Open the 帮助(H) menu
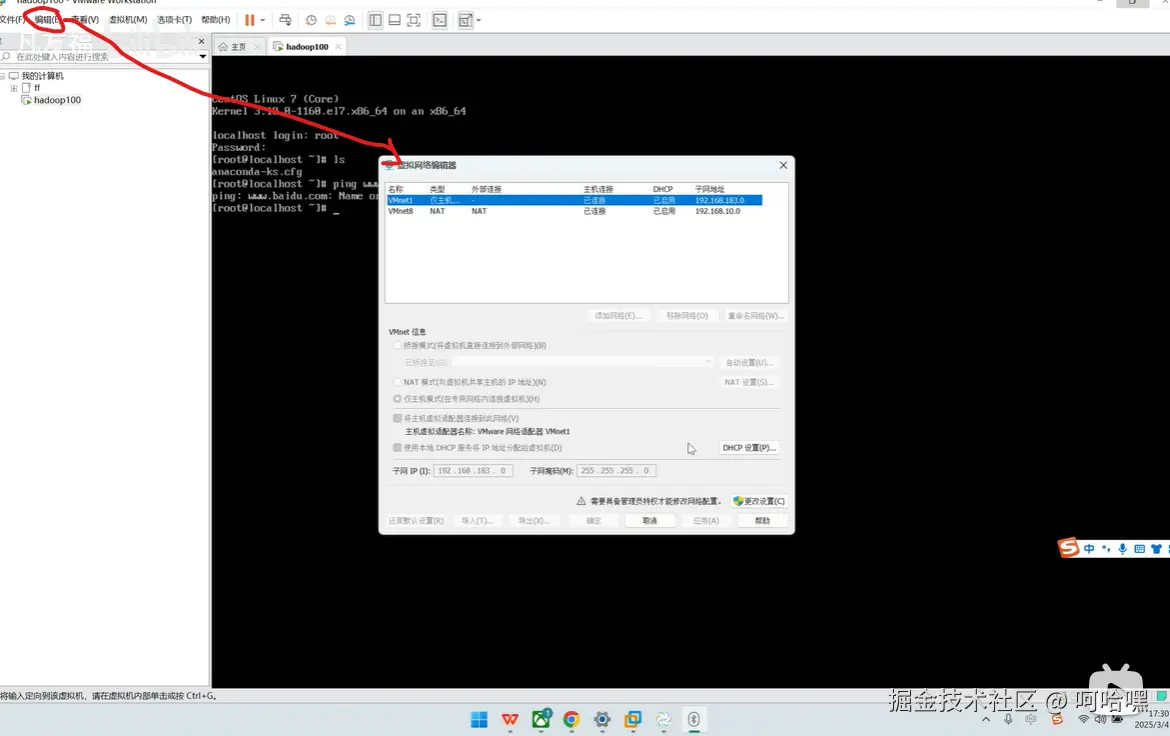Image resolution: width=1170 pixels, height=736 pixels. tap(216, 19)
